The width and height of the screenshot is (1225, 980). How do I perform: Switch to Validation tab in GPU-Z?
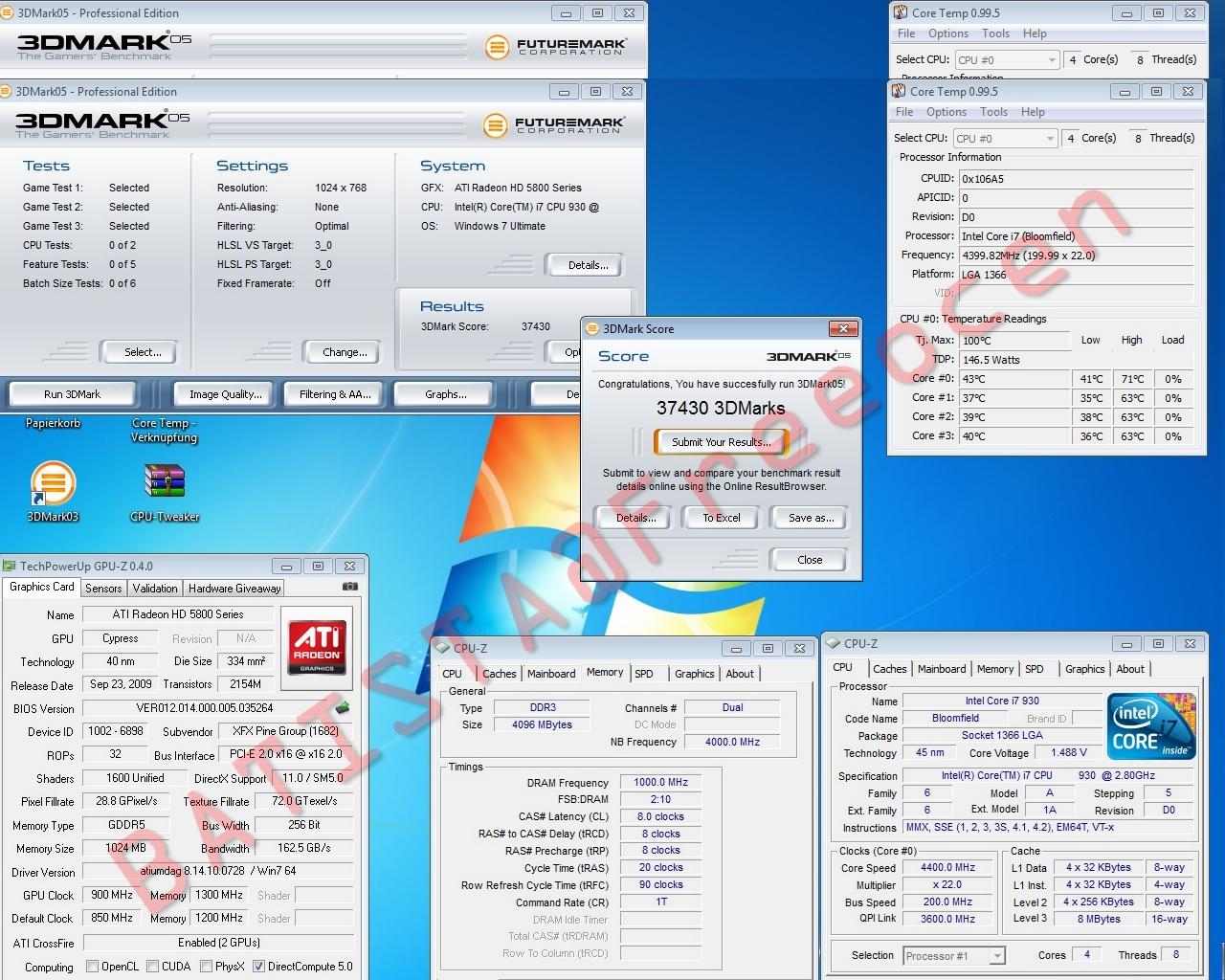click(155, 589)
